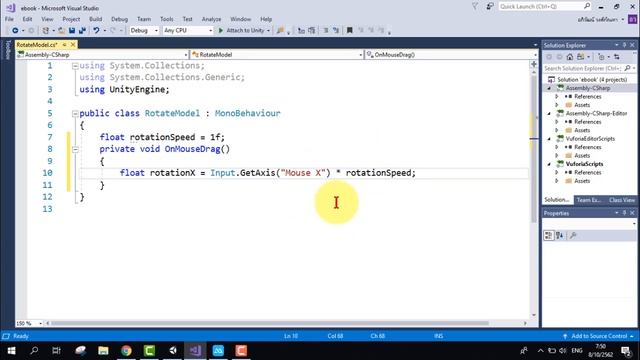Click the Attach to Unity button
Image resolution: width=640 pixels, height=360 pixels.
point(244,31)
